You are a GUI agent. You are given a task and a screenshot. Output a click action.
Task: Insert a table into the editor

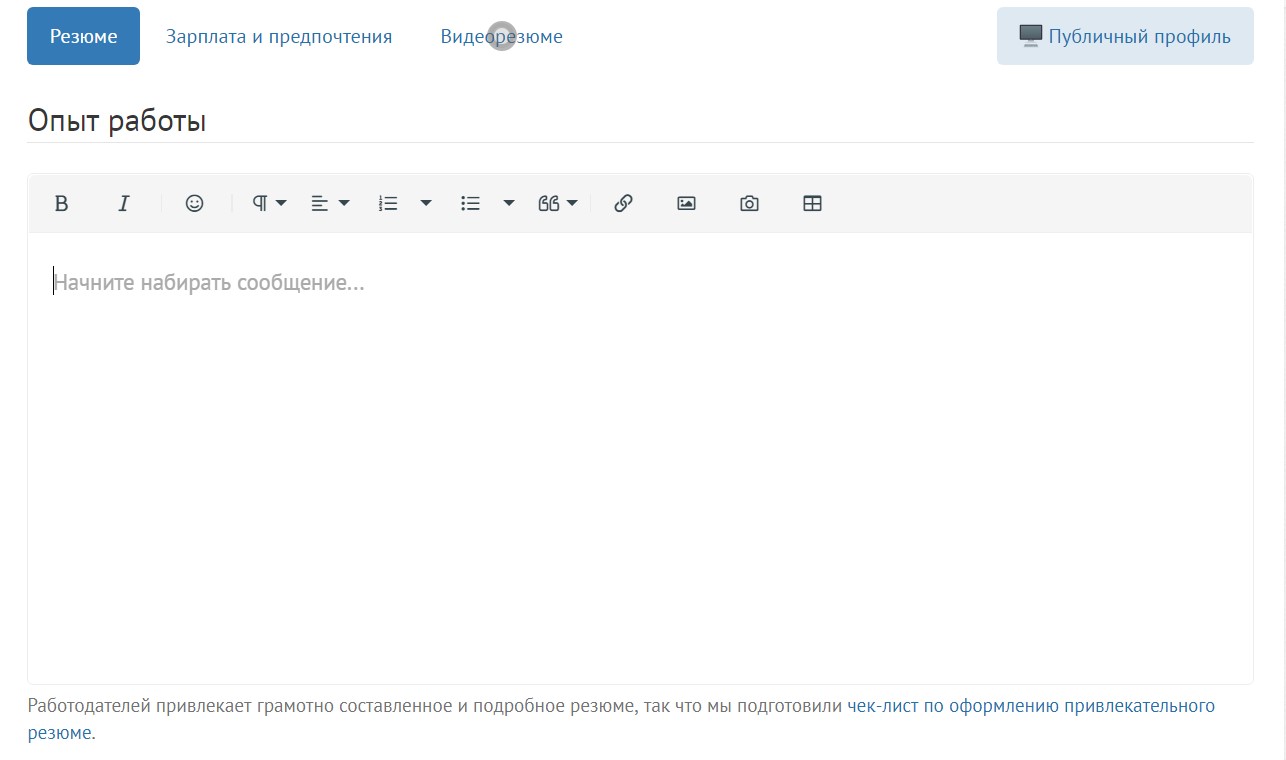812,203
